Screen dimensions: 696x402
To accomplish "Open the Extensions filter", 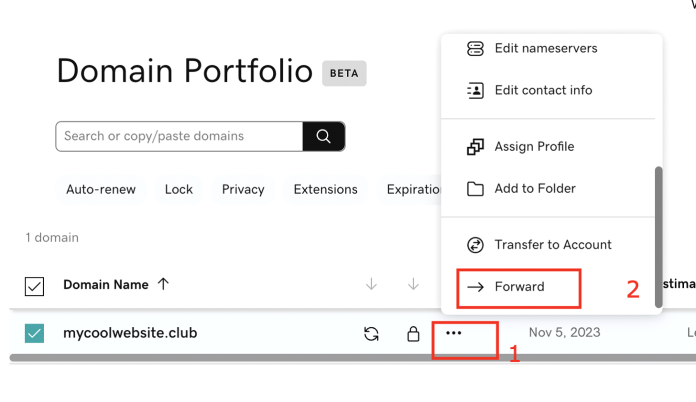I will (325, 189).
